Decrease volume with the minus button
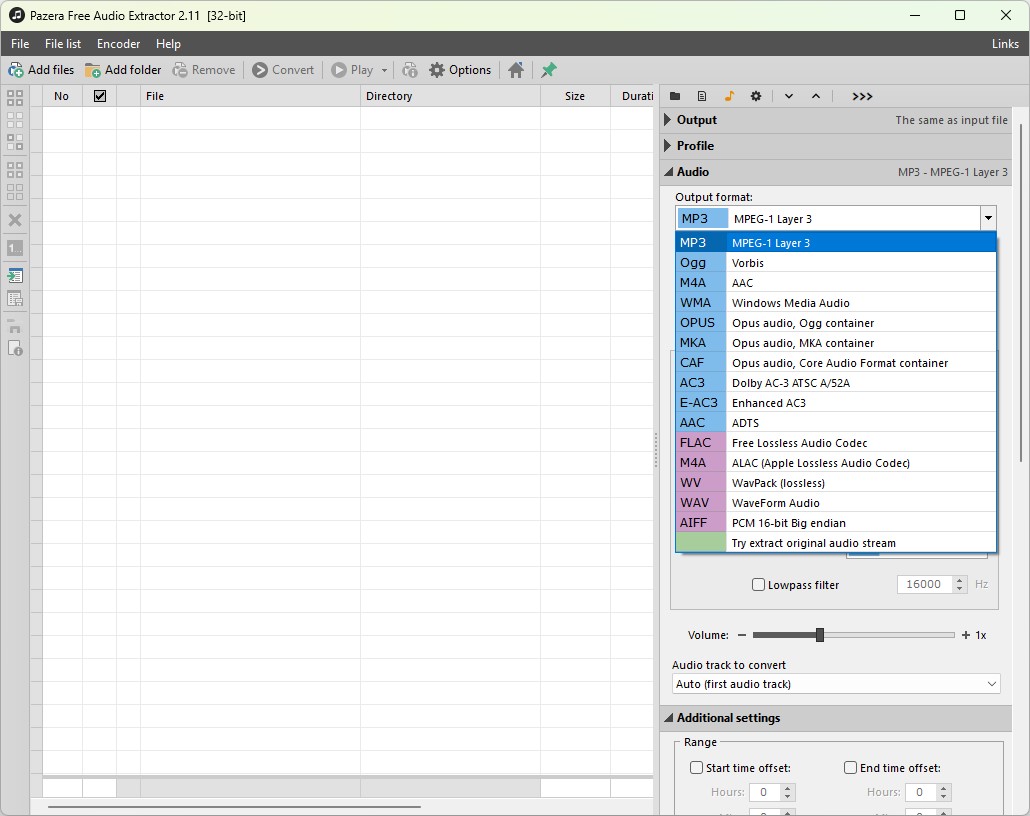This screenshot has width=1030, height=816. pyautogui.click(x=742, y=635)
